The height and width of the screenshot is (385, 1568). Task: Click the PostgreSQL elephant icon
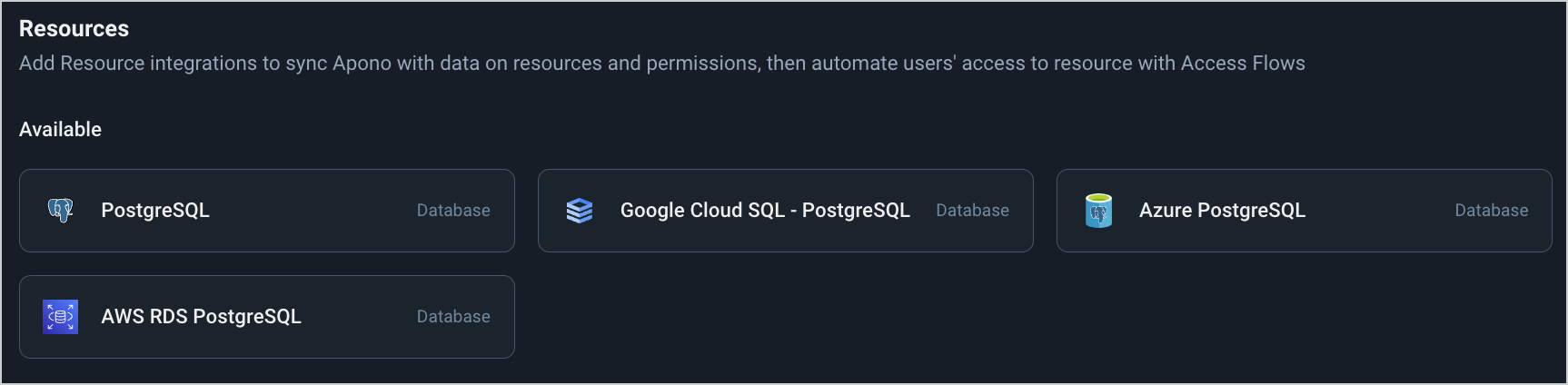[61, 211]
